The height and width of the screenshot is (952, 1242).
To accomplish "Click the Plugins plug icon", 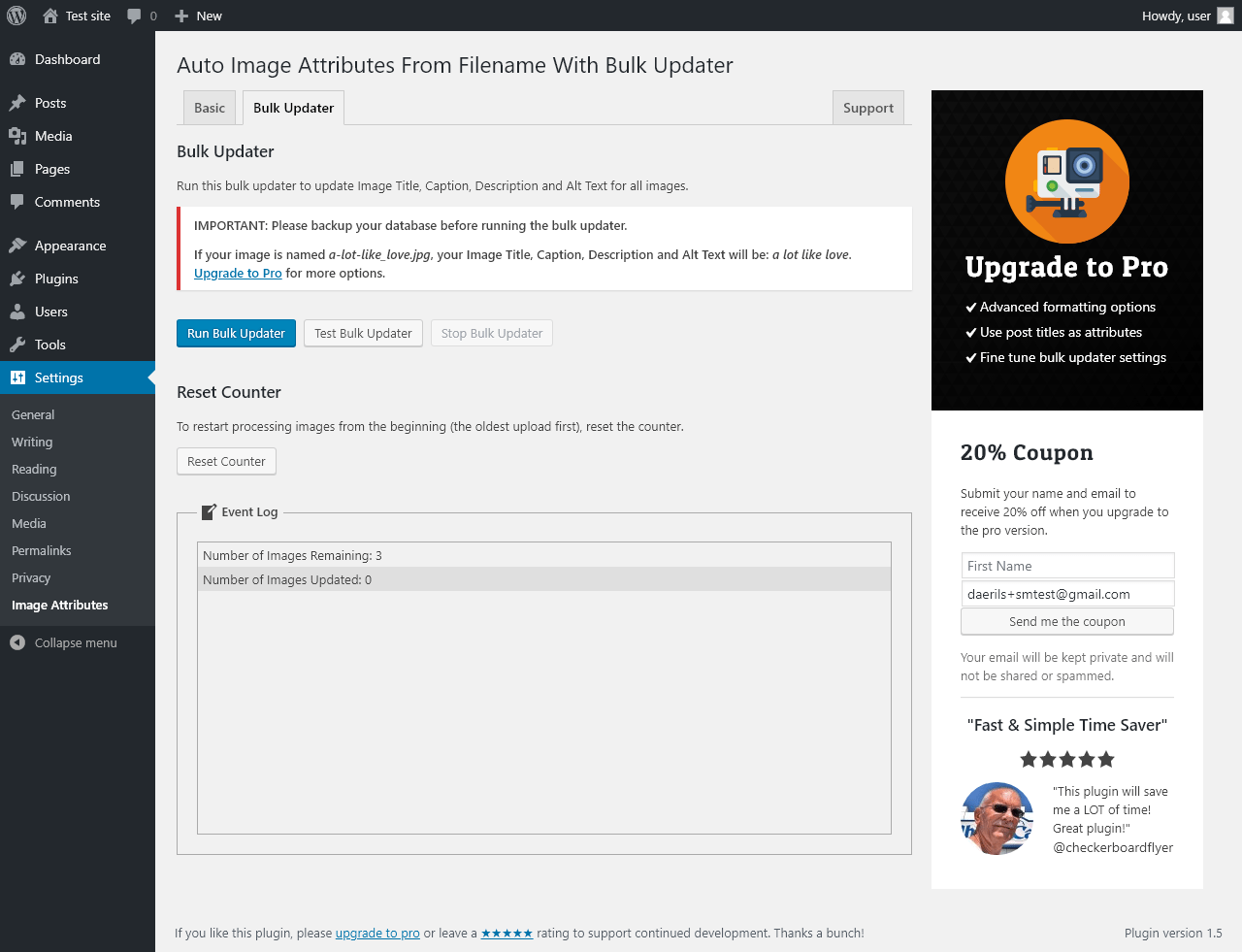I will click(x=17, y=279).
